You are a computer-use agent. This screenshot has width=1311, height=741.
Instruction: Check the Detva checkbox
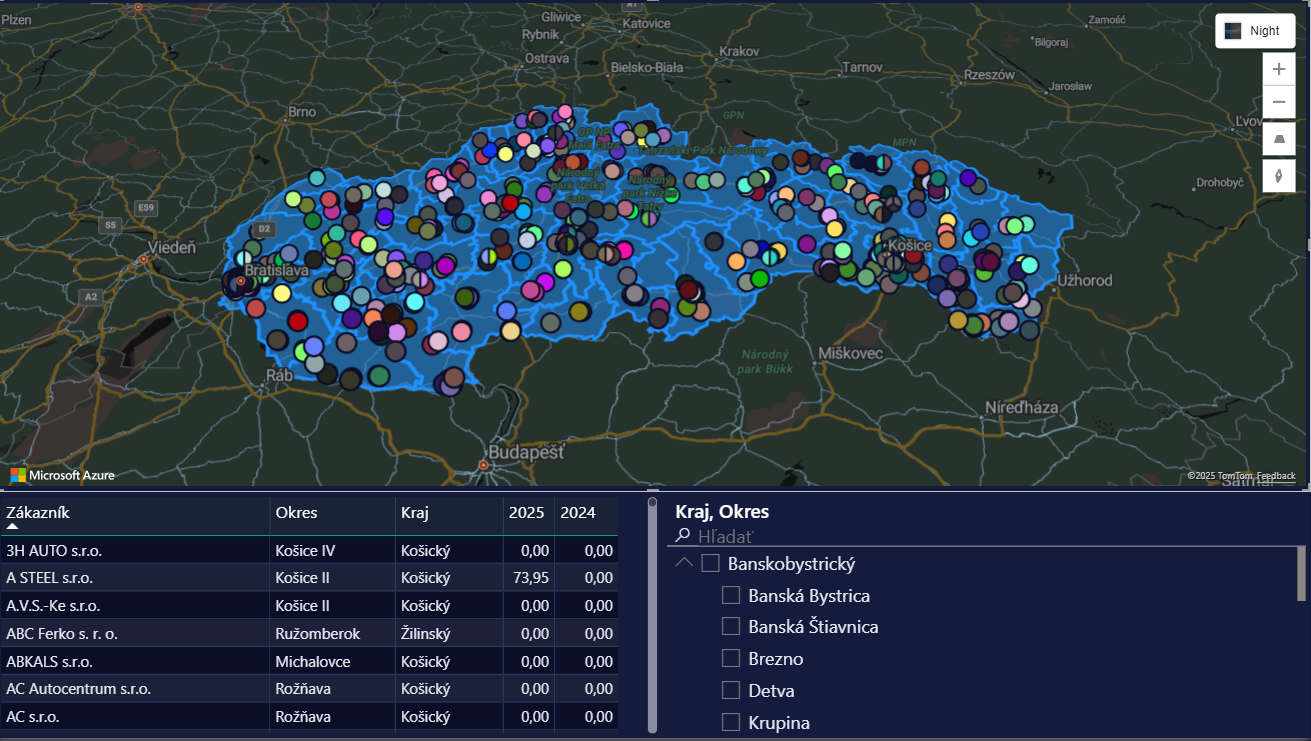[731, 690]
